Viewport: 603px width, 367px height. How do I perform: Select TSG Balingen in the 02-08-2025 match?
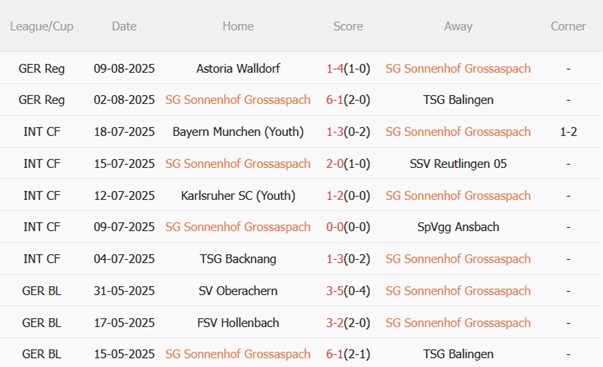pyautogui.click(x=458, y=100)
